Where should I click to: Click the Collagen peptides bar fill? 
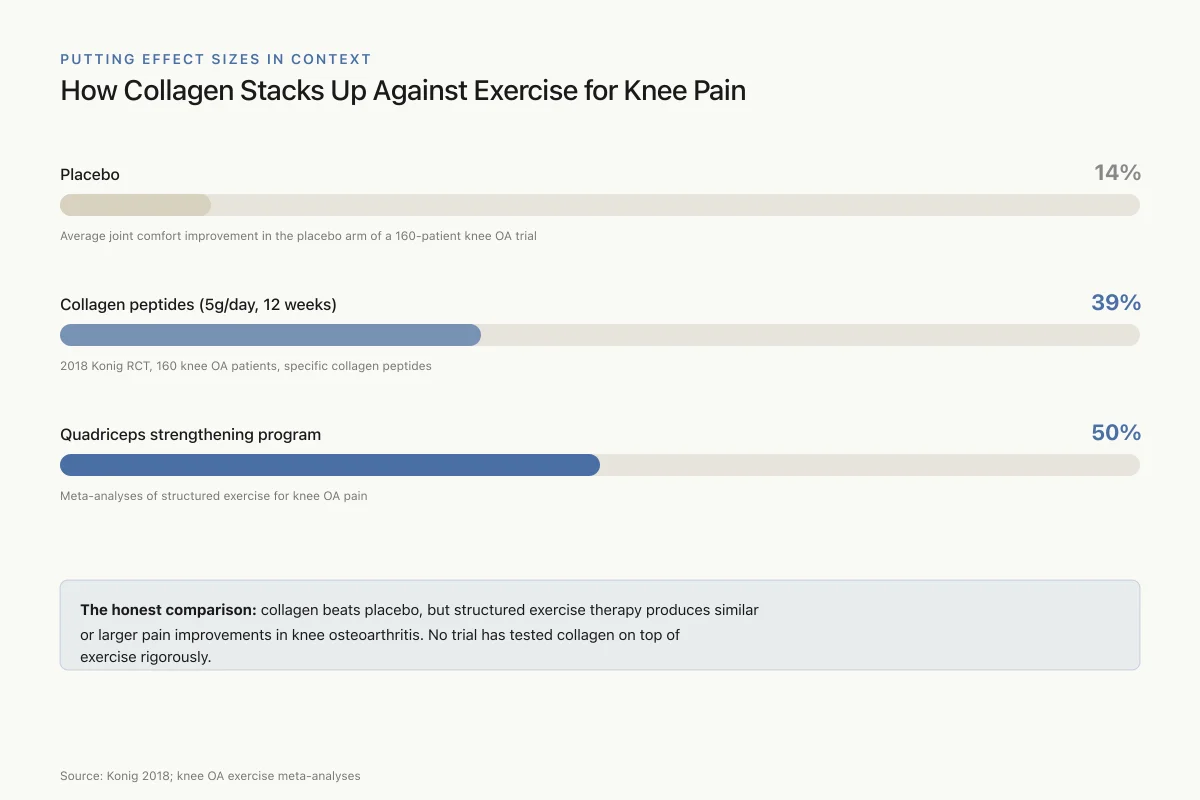[x=270, y=335]
